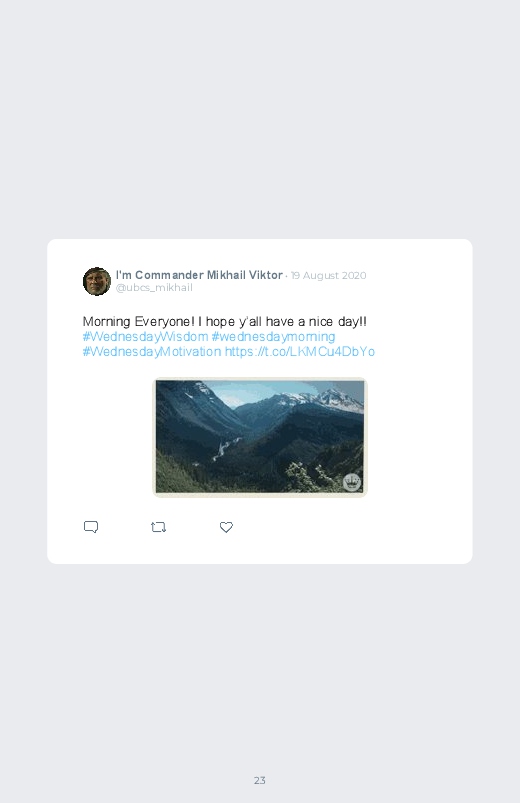The height and width of the screenshot is (803, 520).
Task: Open Commander Mikhail's profile avatar
Action: pos(97,281)
